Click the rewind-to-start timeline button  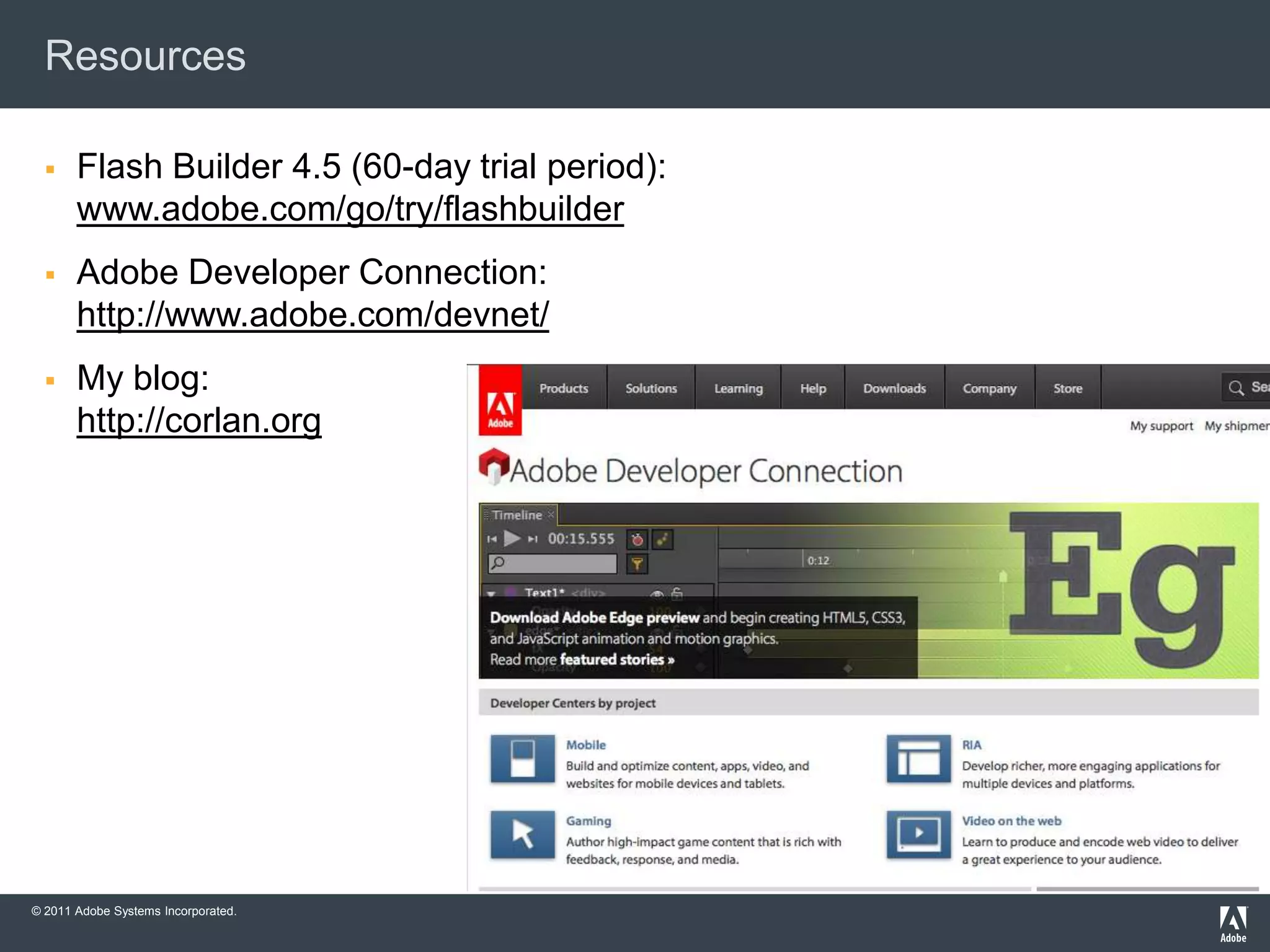tap(492, 539)
